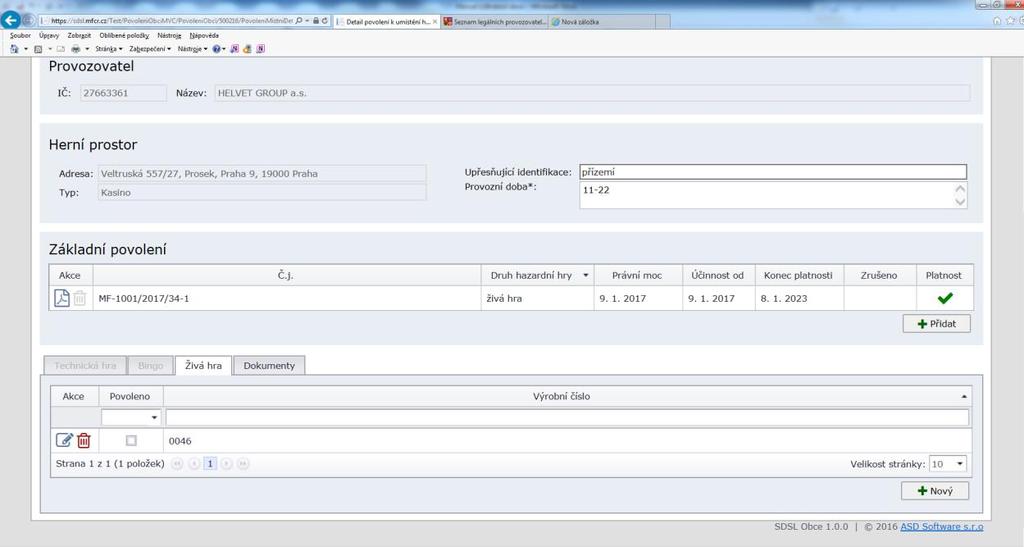Open the Nástroje menu in menu bar
The image size is (1024, 547).
click(169, 35)
